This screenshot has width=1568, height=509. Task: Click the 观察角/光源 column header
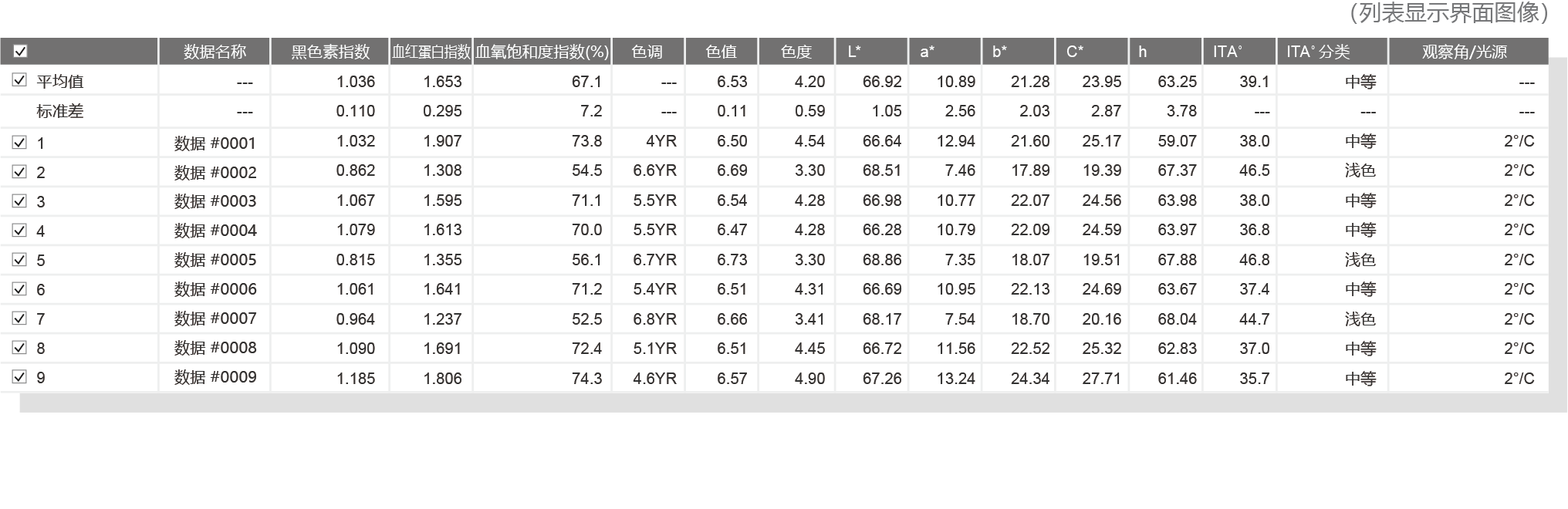click(1467, 52)
